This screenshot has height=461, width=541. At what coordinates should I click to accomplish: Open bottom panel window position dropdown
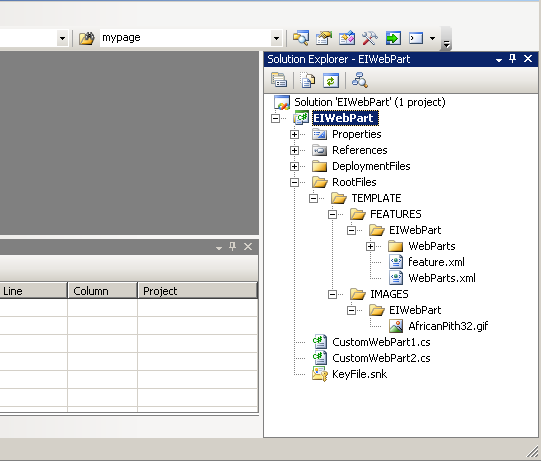(x=219, y=248)
